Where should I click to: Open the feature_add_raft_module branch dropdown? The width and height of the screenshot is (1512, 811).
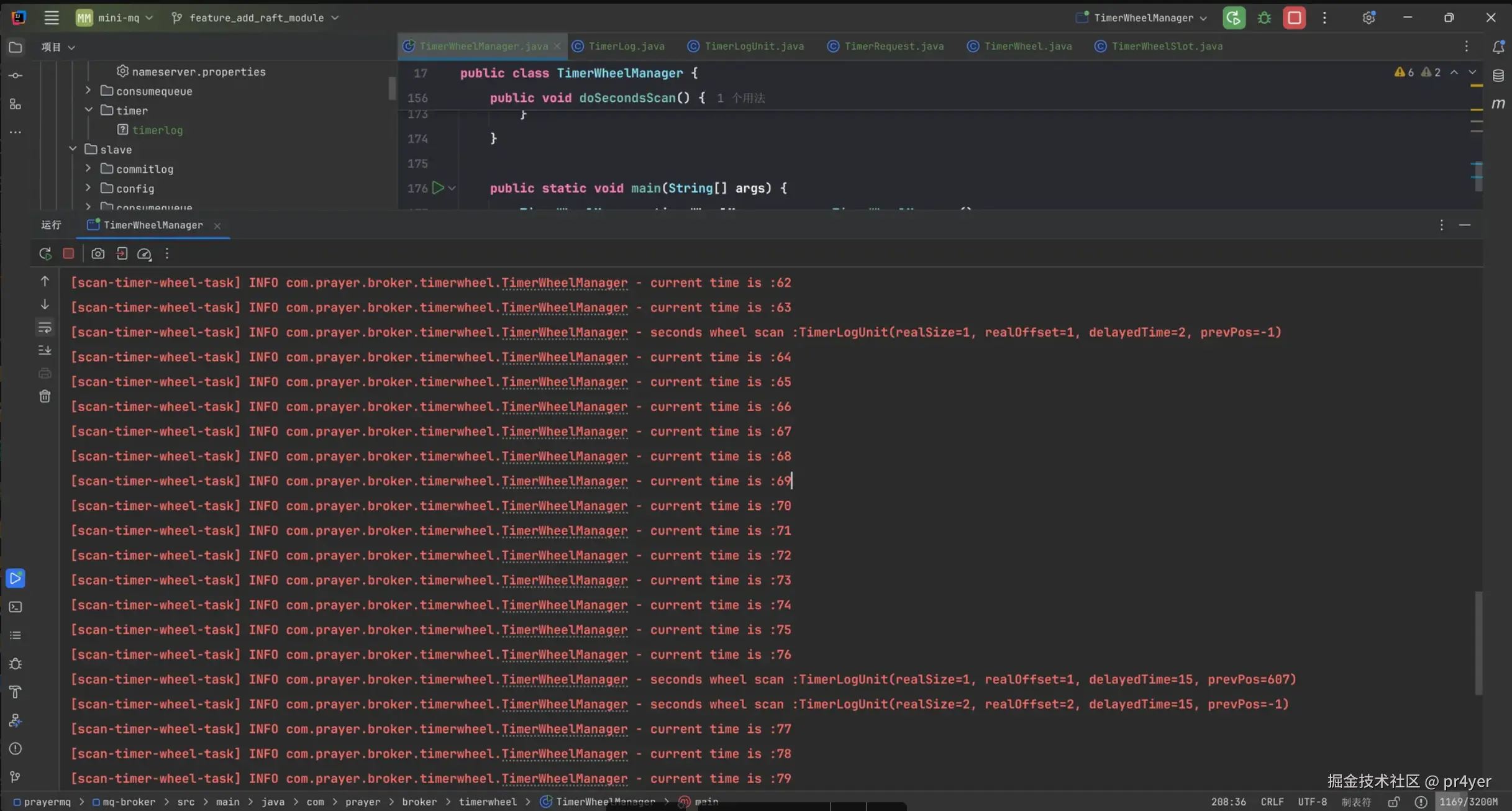click(256, 18)
